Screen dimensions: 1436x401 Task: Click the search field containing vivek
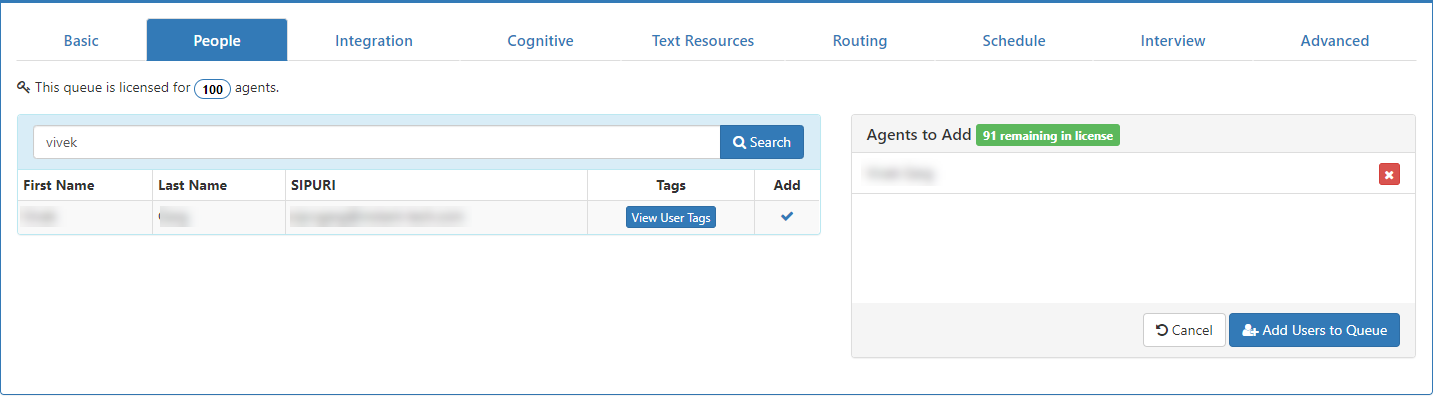(377, 142)
